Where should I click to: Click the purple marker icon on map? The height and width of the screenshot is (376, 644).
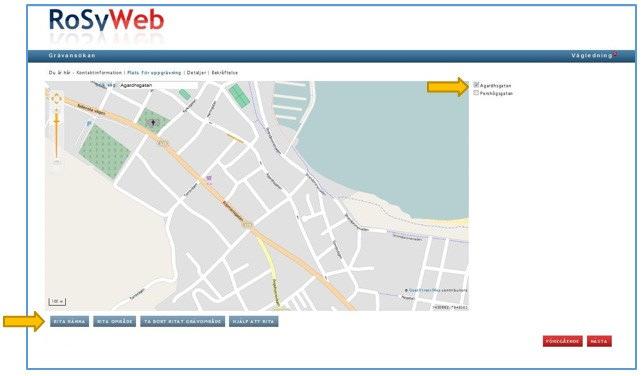209,178
